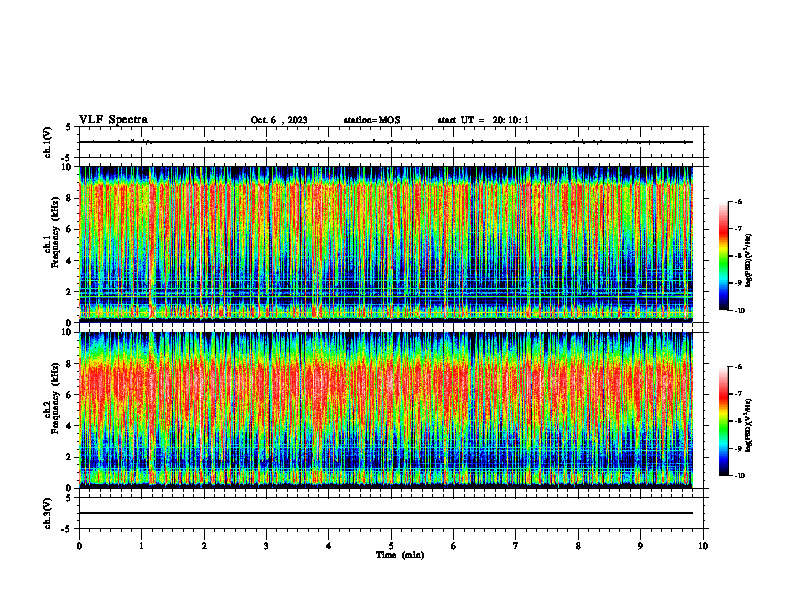792x612 pixels.
Task: Click the ch.1(V) waveform trace
Action: (x=386, y=142)
